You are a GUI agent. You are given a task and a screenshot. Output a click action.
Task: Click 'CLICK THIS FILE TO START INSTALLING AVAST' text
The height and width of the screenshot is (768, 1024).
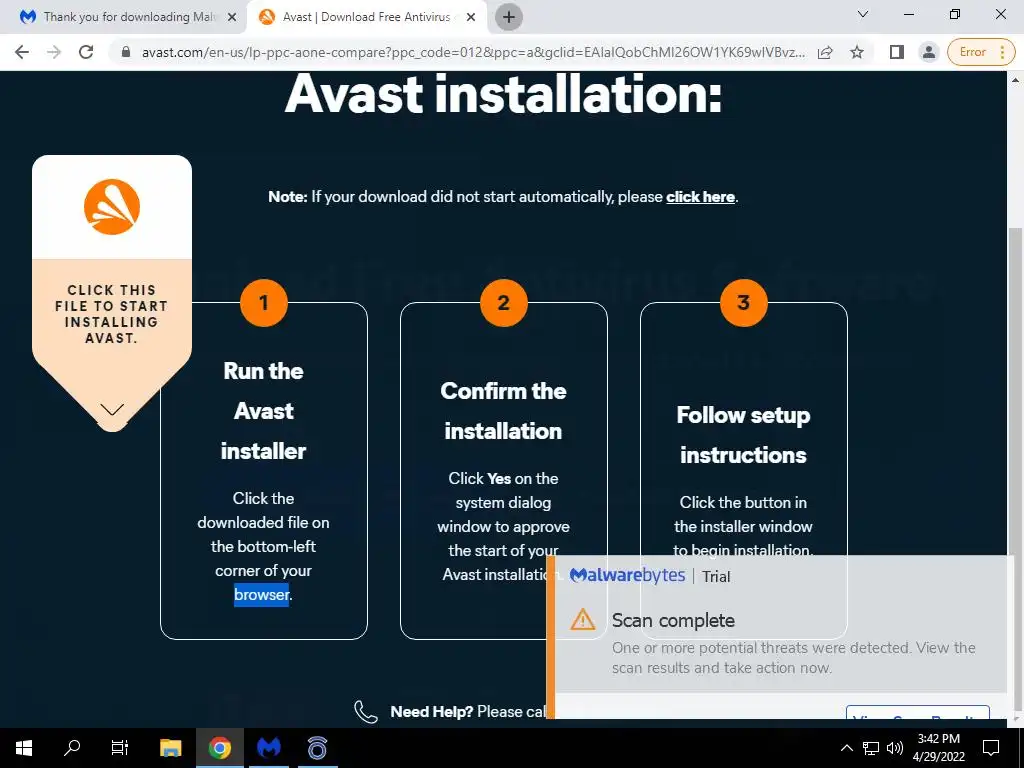112,314
